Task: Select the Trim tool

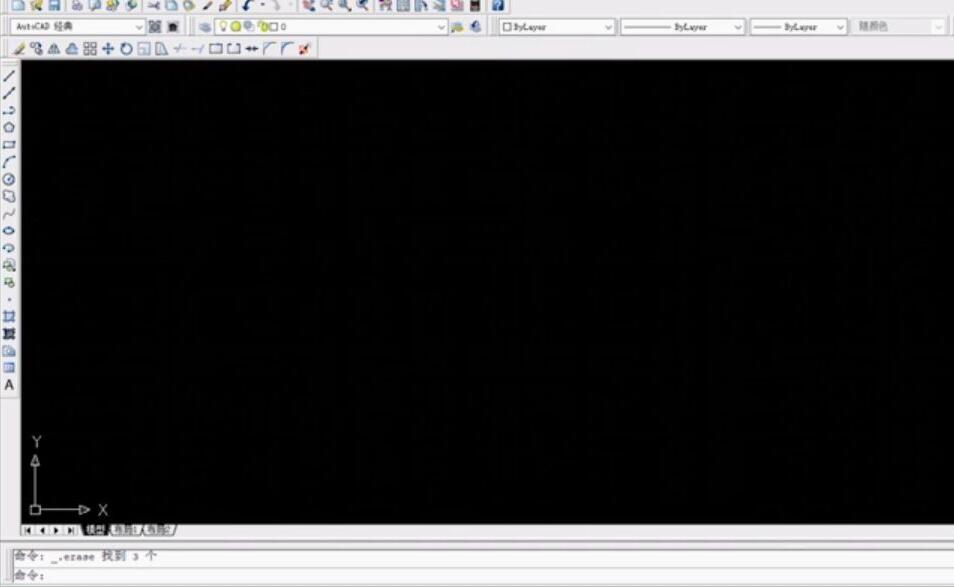Action: (179, 49)
